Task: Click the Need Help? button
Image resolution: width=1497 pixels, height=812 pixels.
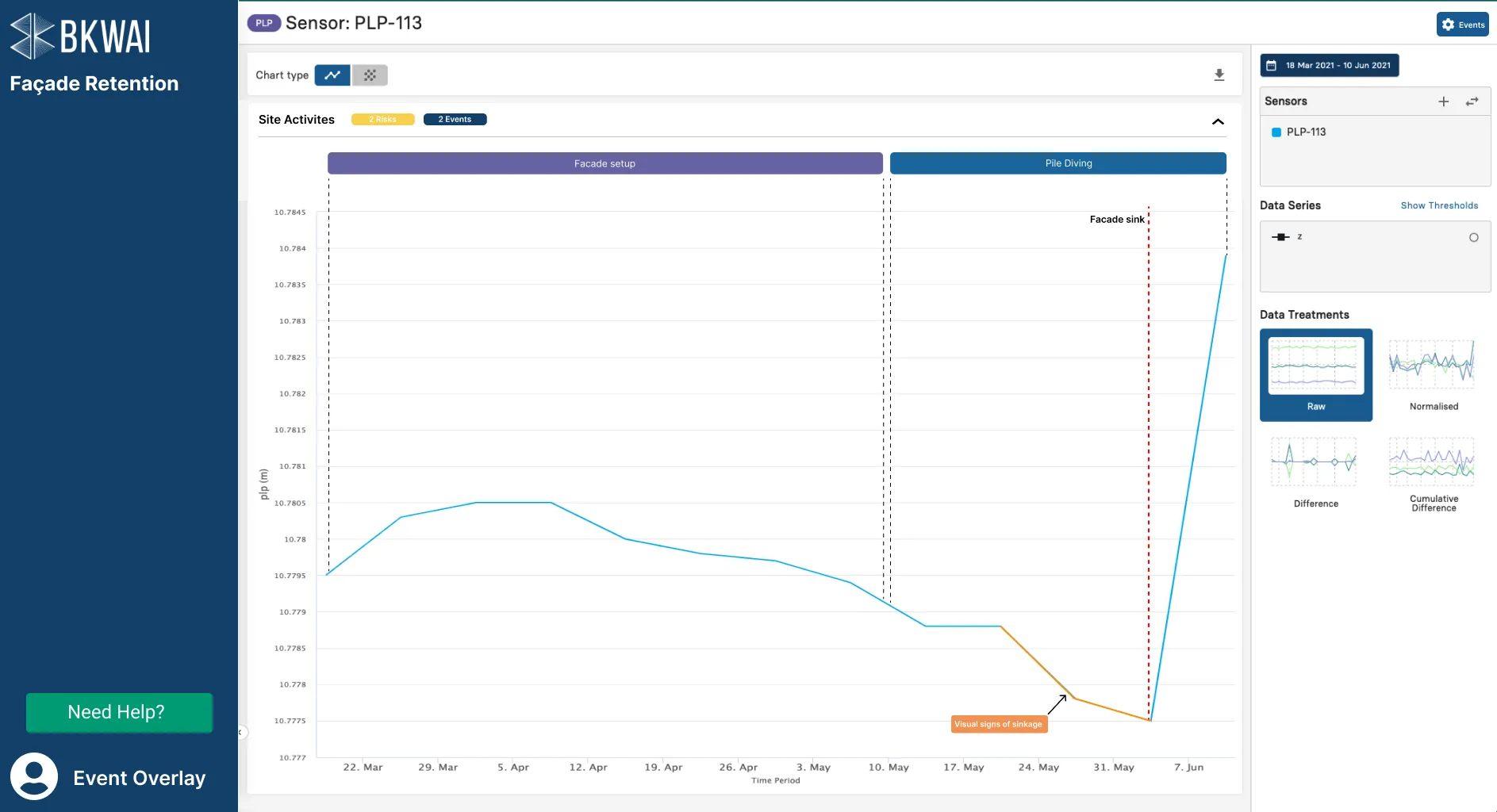Action: pos(119,712)
